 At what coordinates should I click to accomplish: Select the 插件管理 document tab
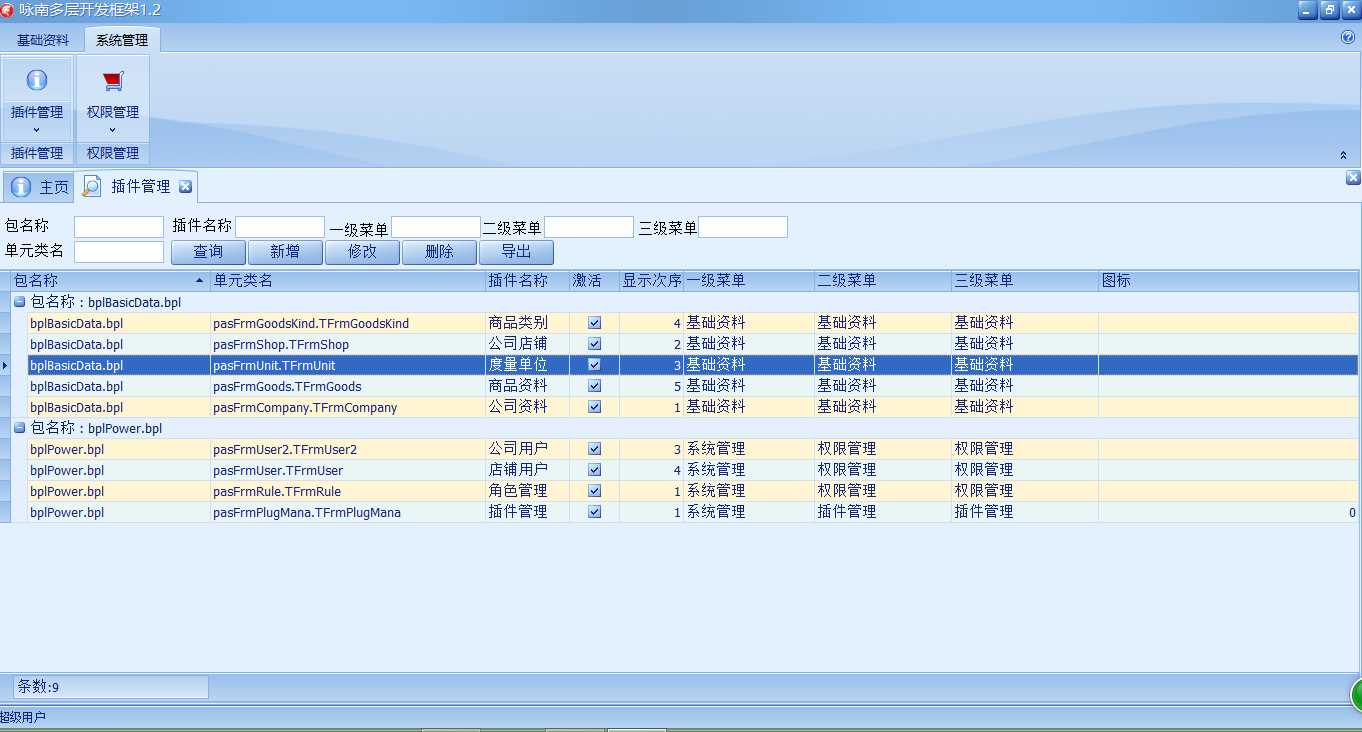tap(138, 186)
